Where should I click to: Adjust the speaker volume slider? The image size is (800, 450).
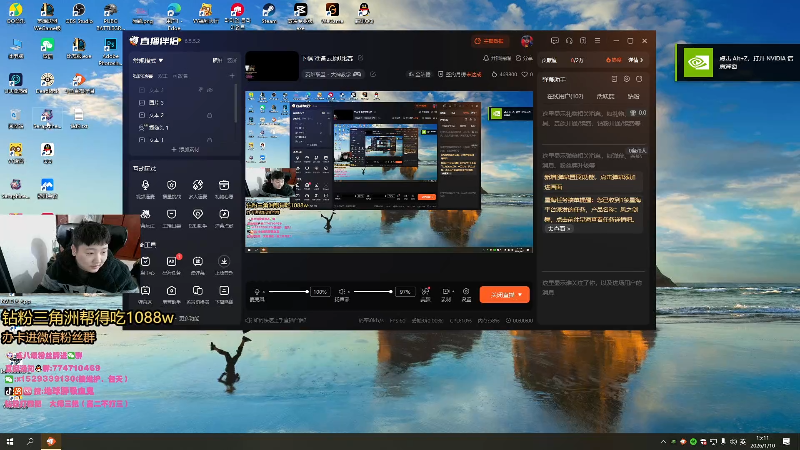point(373,291)
